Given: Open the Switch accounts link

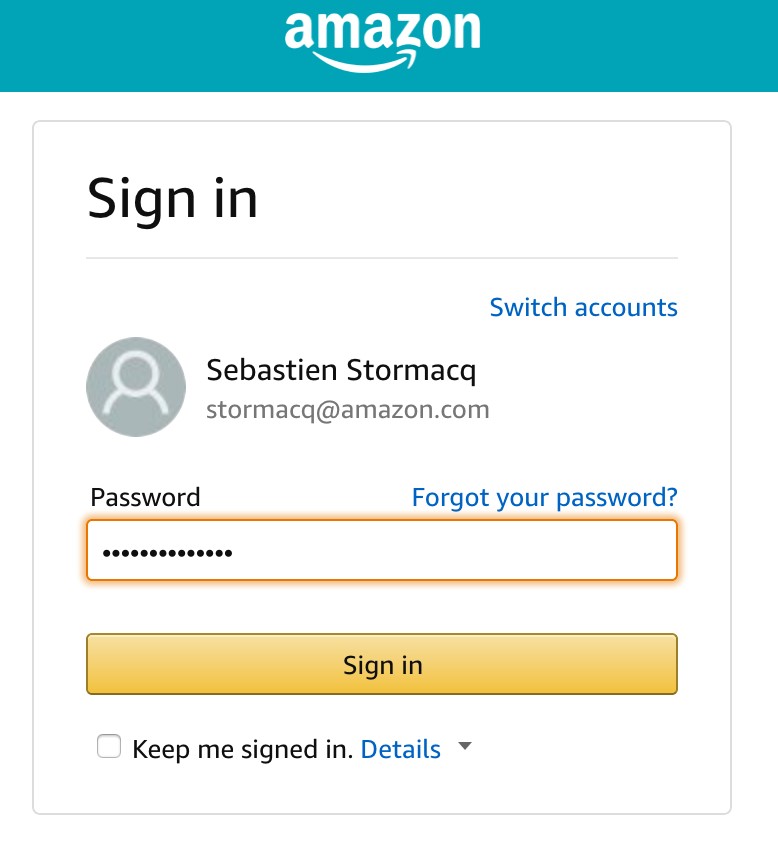Looking at the screenshot, I should pyautogui.click(x=583, y=307).
